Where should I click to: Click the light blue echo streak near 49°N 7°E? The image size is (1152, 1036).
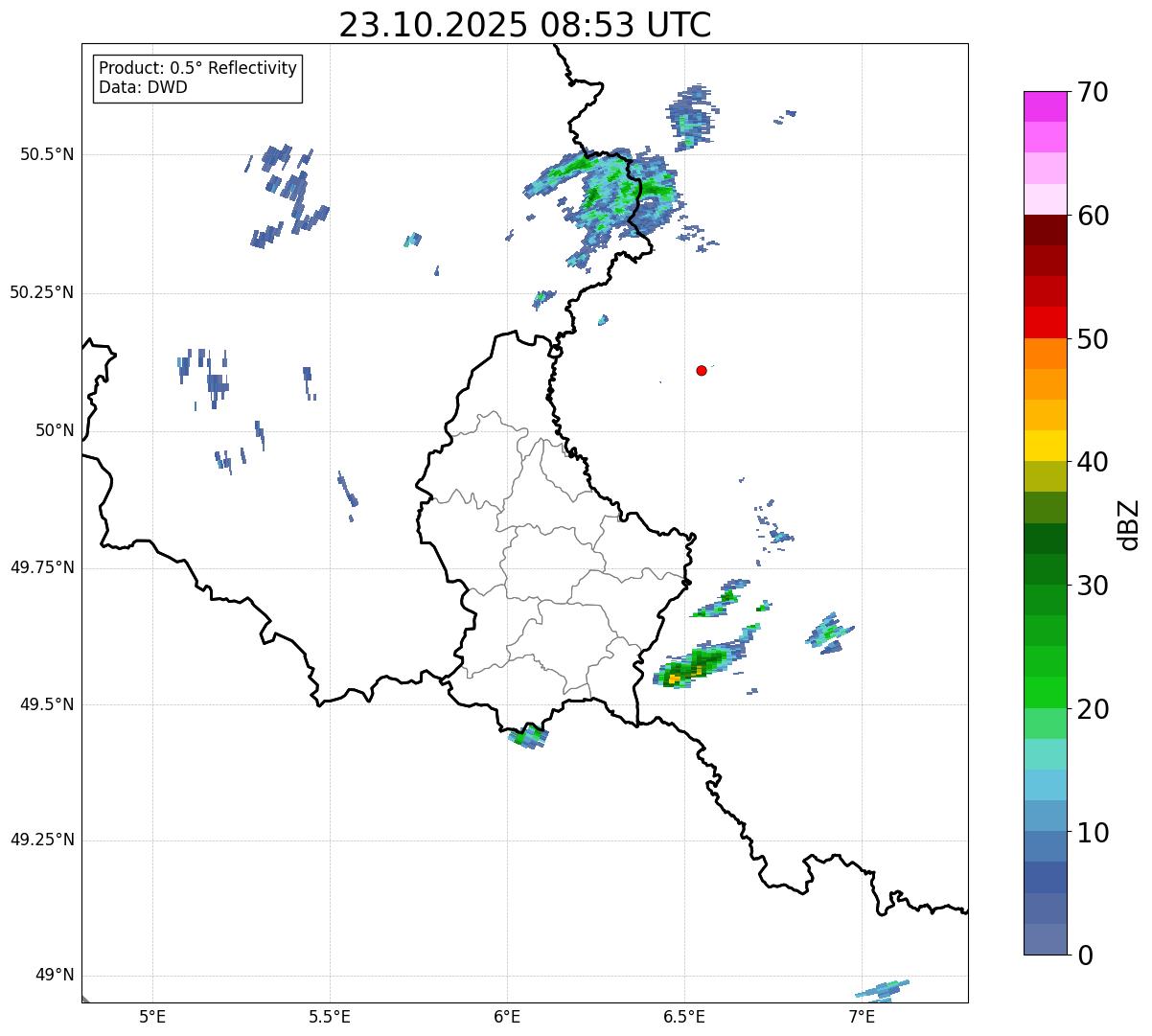882,989
